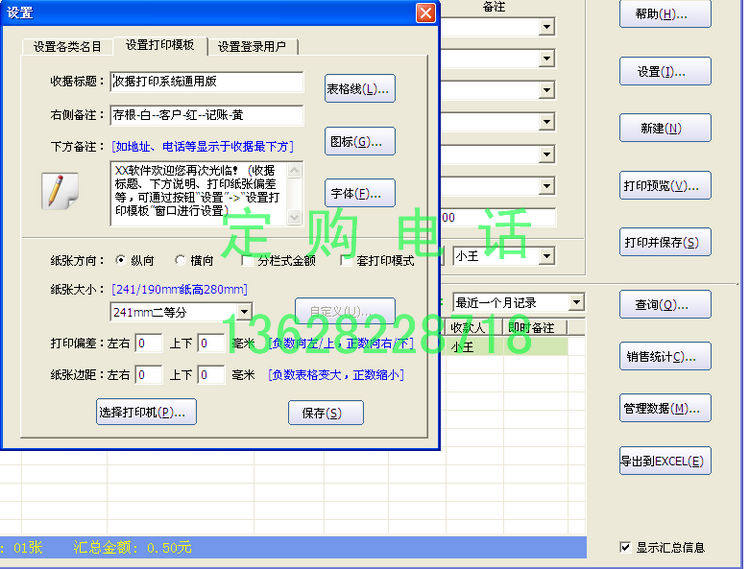Toggle 套打印模式 checkbox
This screenshot has width=750, height=569.
click(x=346, y=261)
